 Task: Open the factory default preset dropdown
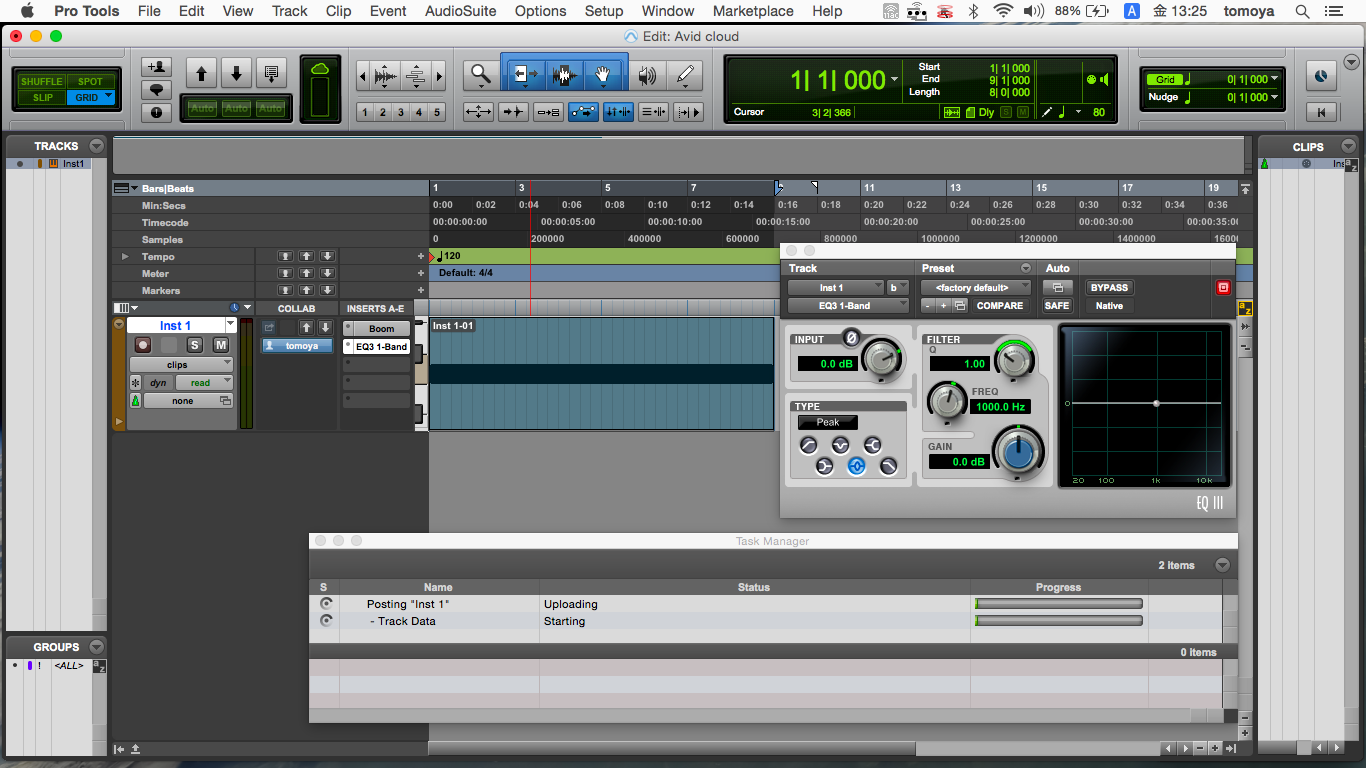coord(976,288)
